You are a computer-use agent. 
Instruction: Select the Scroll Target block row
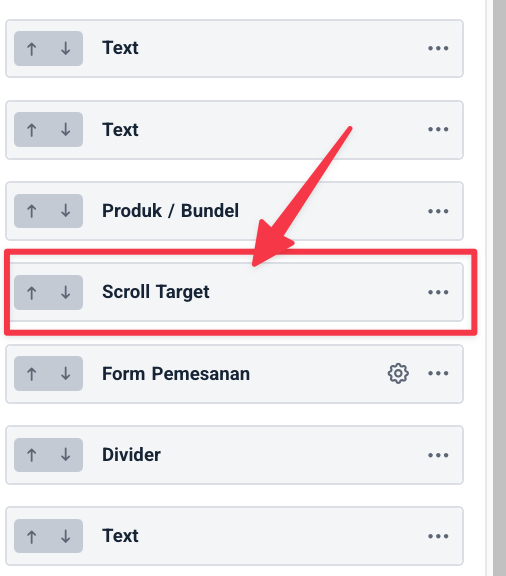point(234,292)
